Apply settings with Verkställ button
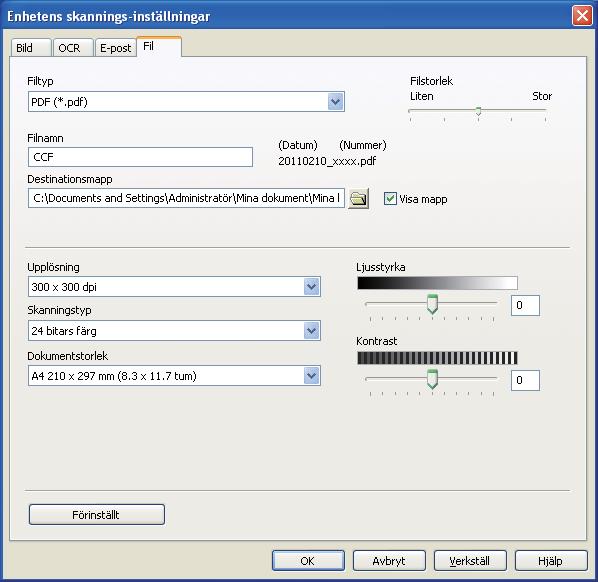This screenshot has width=598, height=582. point(470,561)
